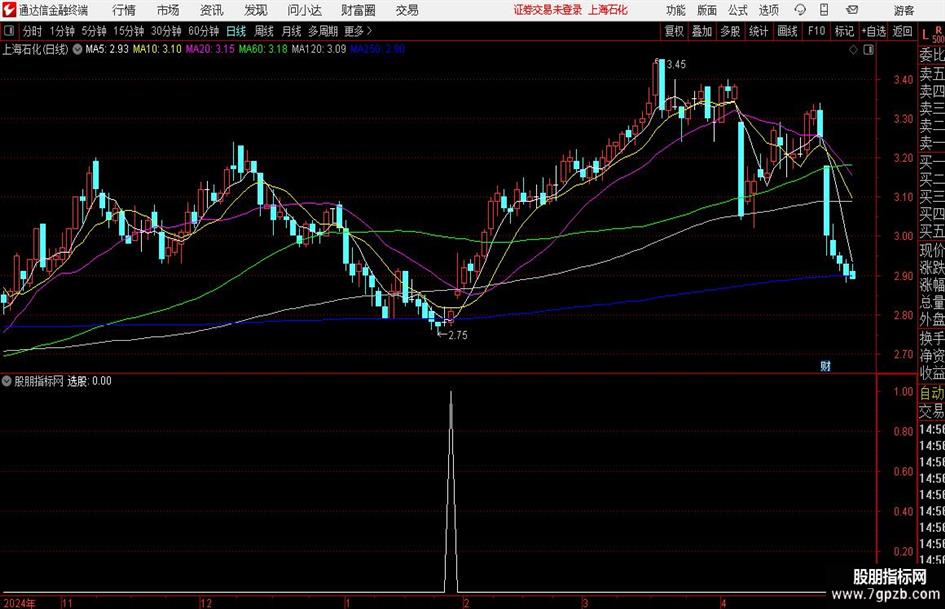Click the 多股 toolbar button
This screenshot has width=945, height=609.
[x=730, y=31]
